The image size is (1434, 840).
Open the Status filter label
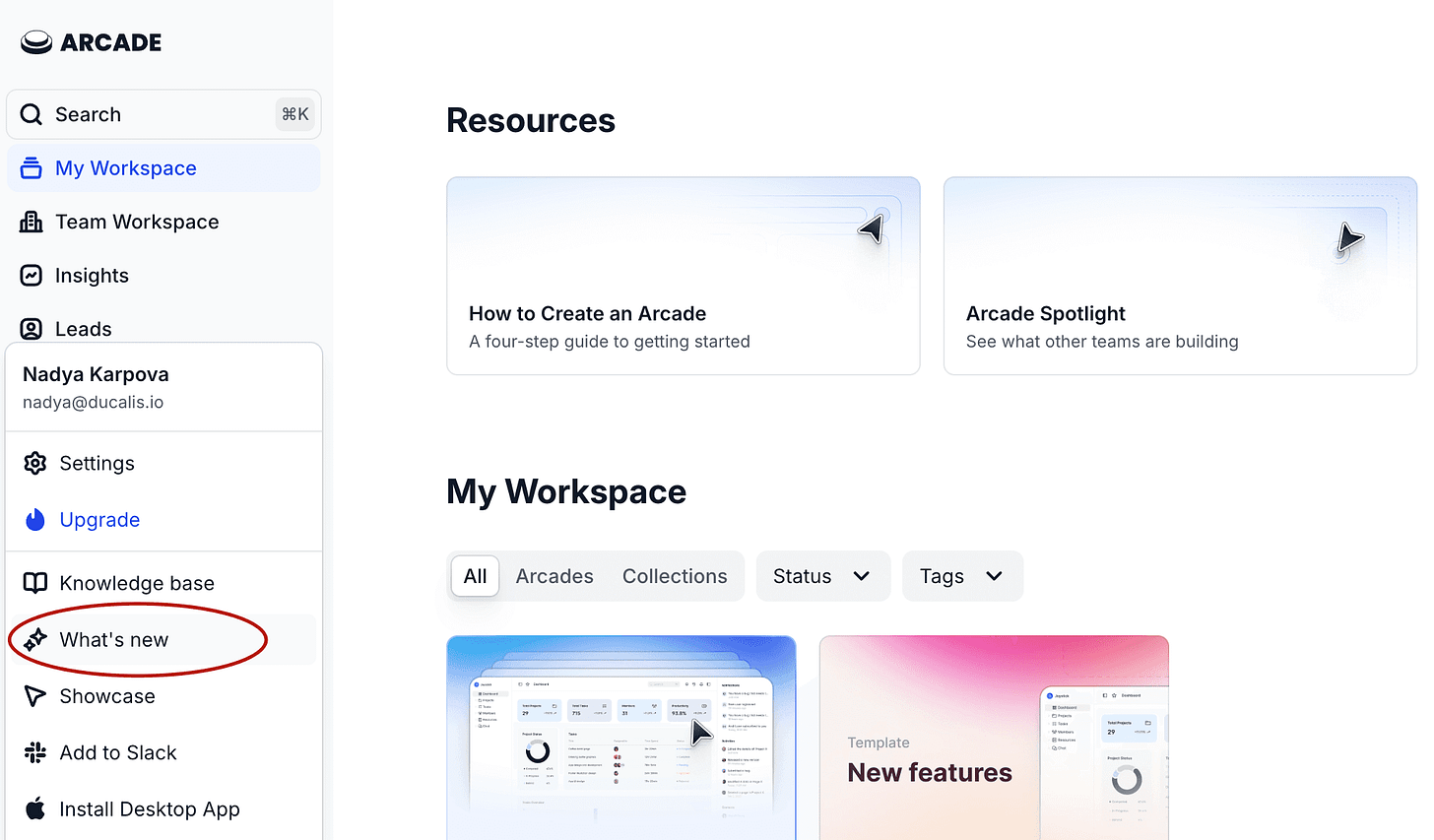click(802, 576)
